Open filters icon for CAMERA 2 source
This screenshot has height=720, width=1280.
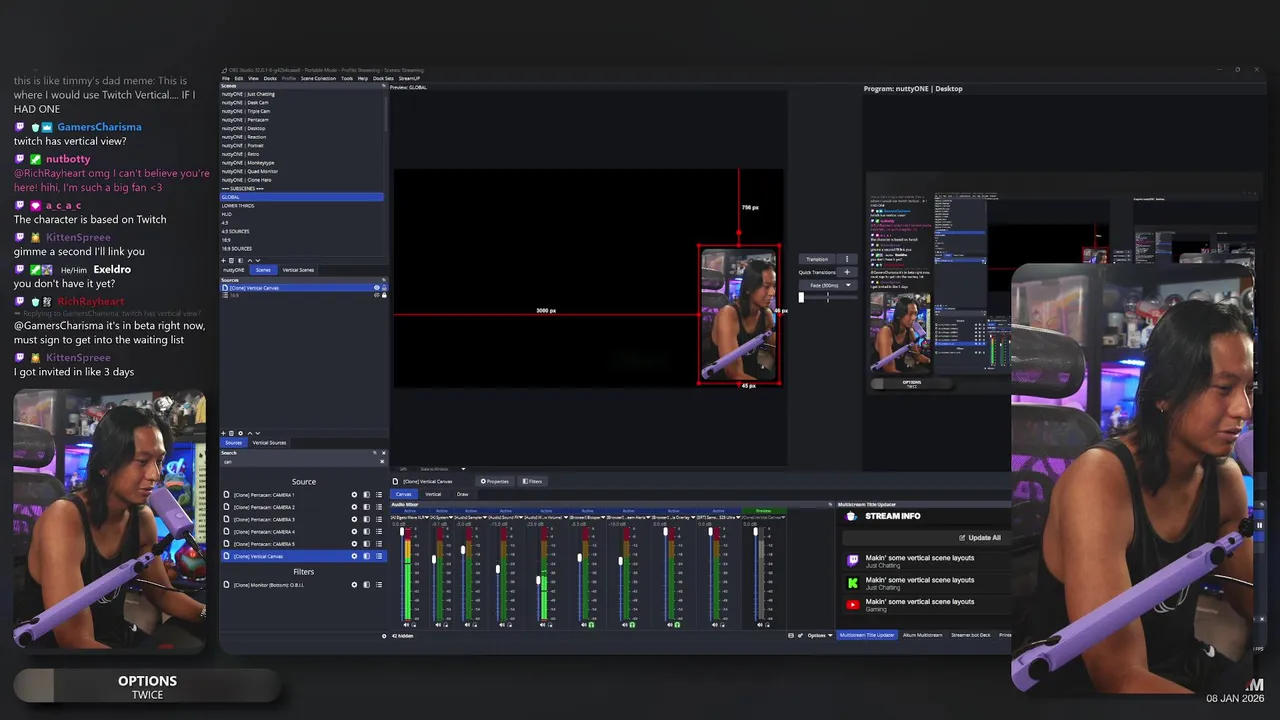tap(366, 507)
